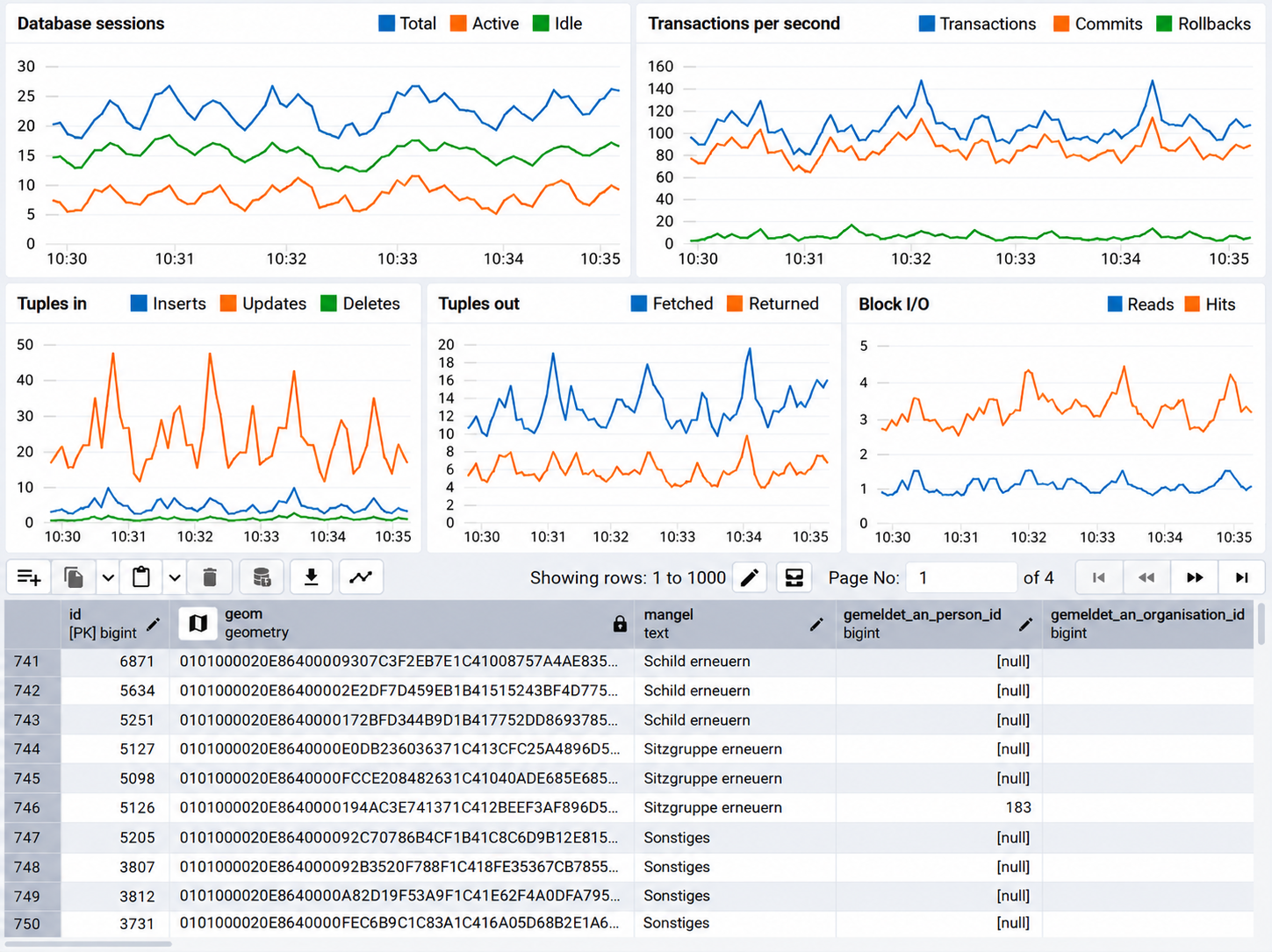Viewport: 1272px width, 952px height.
Task: Toggle the Updates legend entry
Action: pyautogui.click(x=263, y=304)
